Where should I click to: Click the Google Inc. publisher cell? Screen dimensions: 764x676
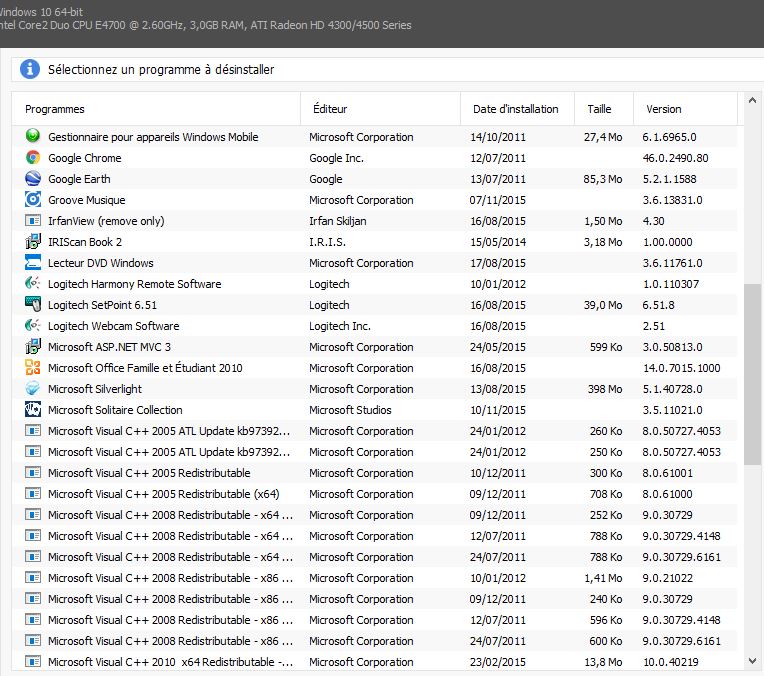point(336,158)
